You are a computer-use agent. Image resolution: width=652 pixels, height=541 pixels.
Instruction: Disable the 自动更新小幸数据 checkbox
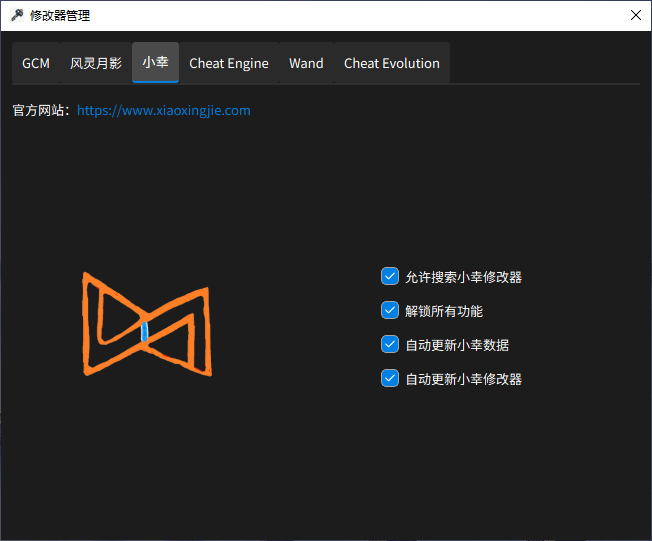point(390,345)
